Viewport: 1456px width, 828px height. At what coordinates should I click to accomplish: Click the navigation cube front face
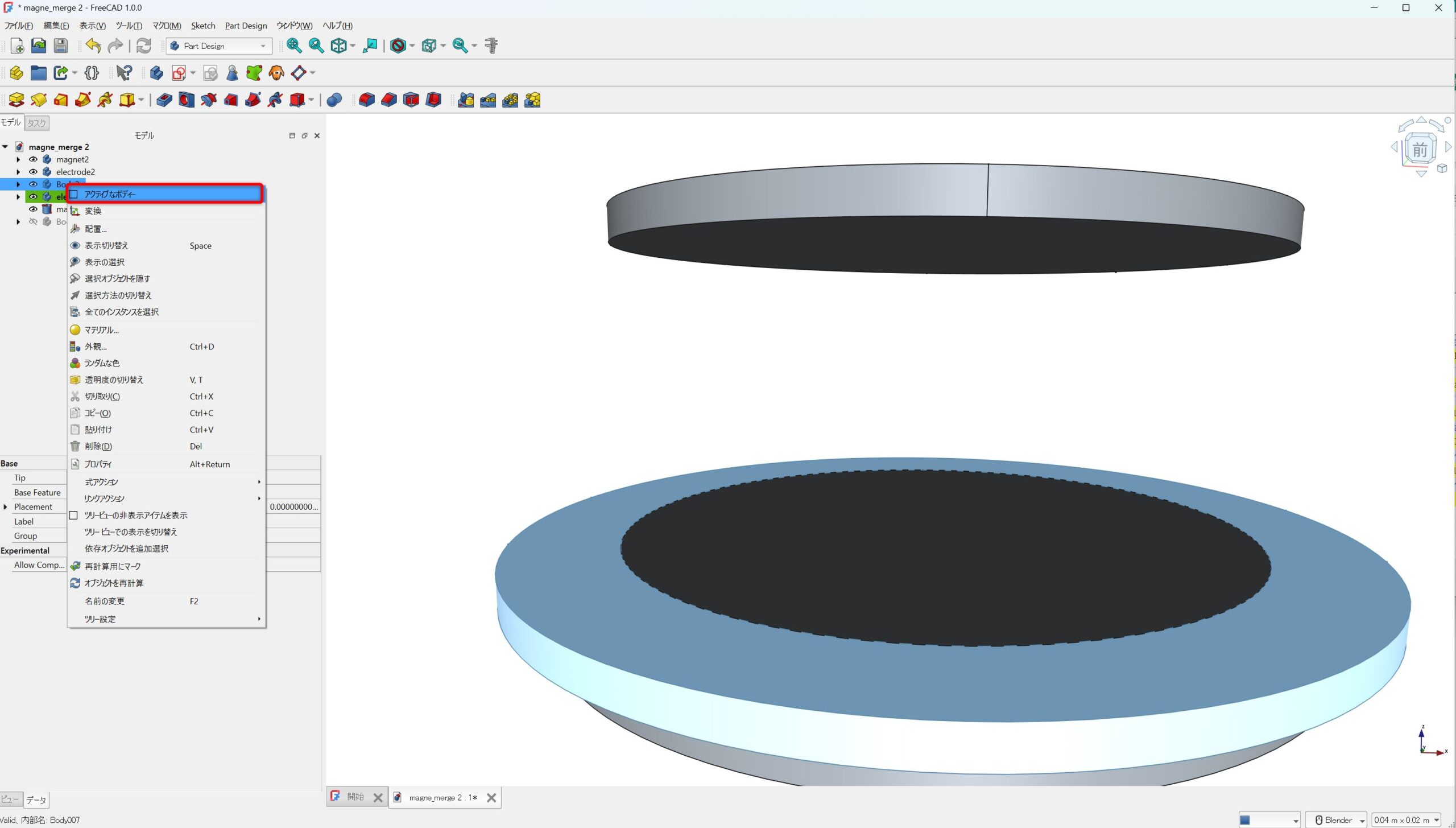coord(1420,150)
